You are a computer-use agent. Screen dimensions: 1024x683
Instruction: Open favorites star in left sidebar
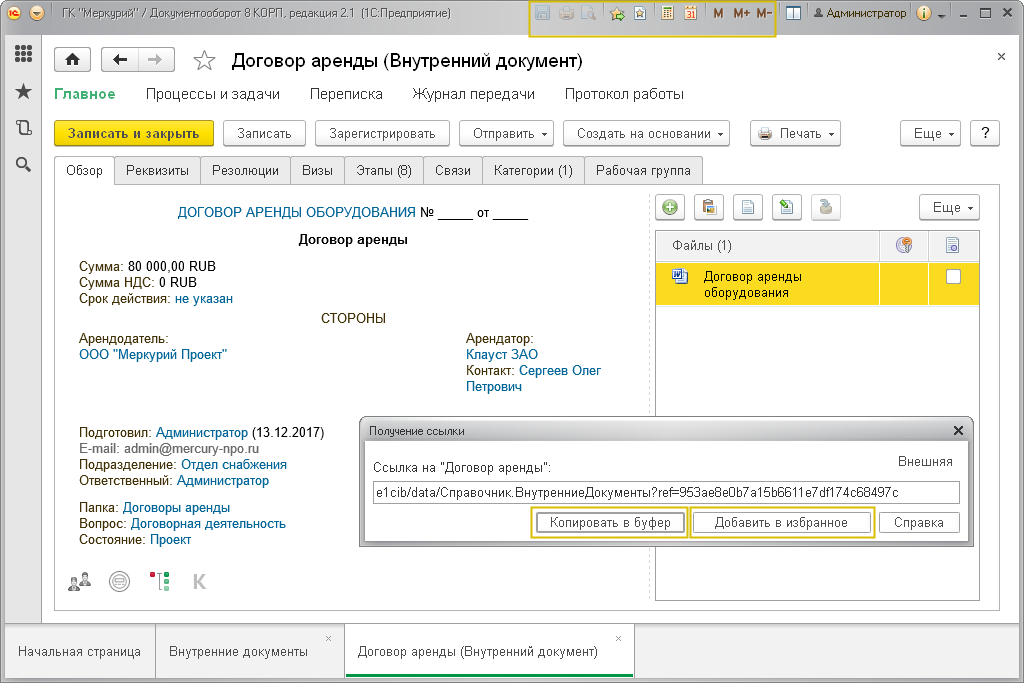(24, 91)
